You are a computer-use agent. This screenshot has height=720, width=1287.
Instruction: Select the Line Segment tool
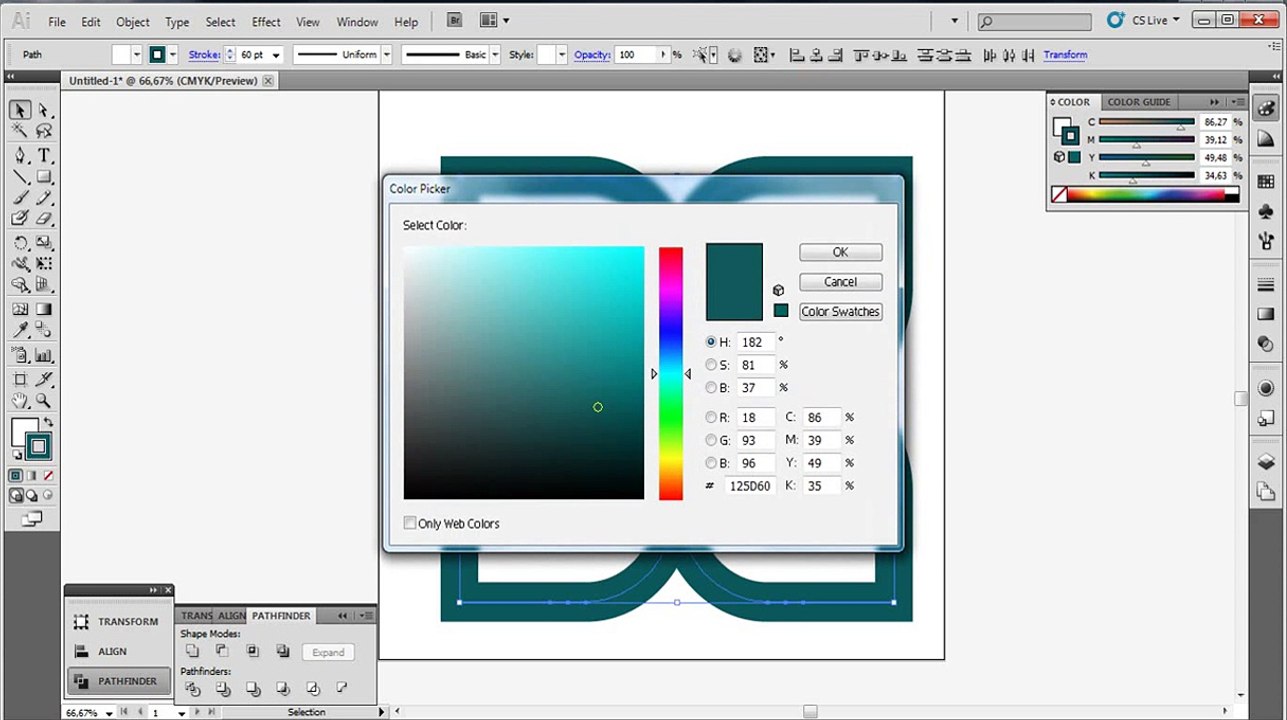click(x=20, y=177)
